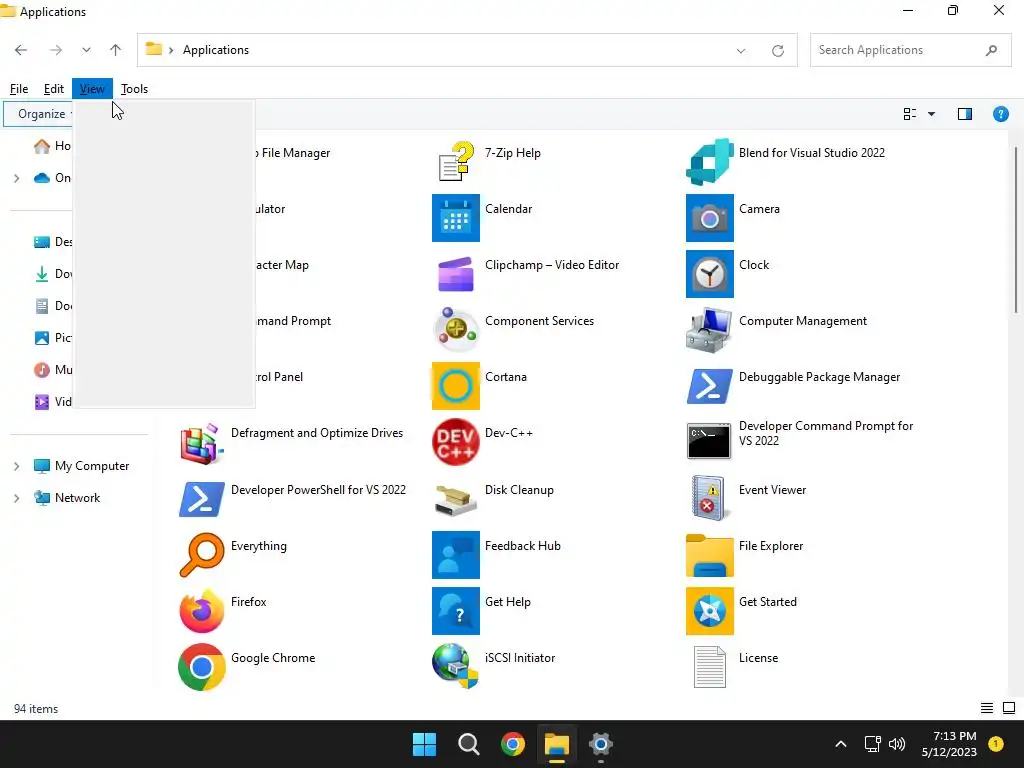Open Defragment and Optimize Drives icon
1024x768 pixels.
(x=201, y=442)
